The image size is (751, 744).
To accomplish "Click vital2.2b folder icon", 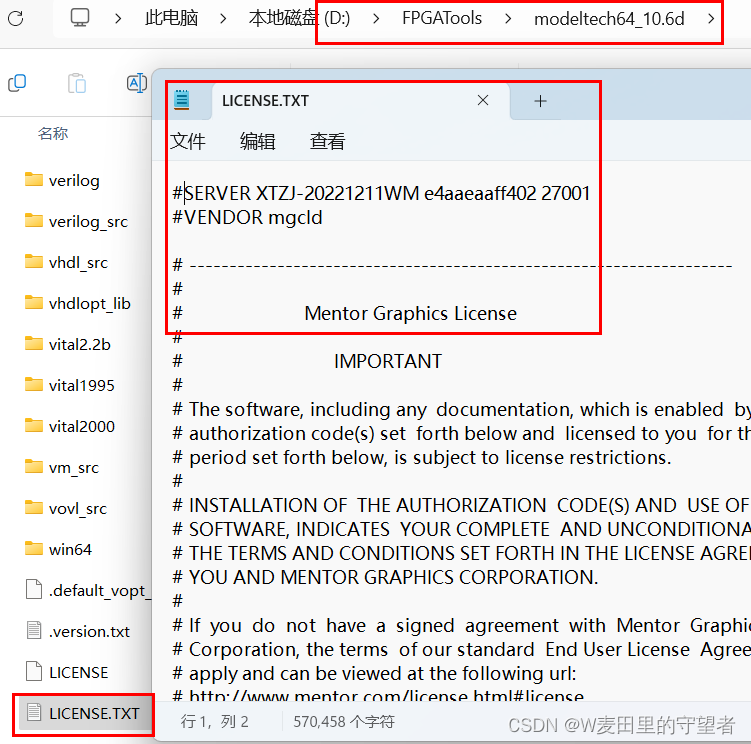I will (34, 343).
